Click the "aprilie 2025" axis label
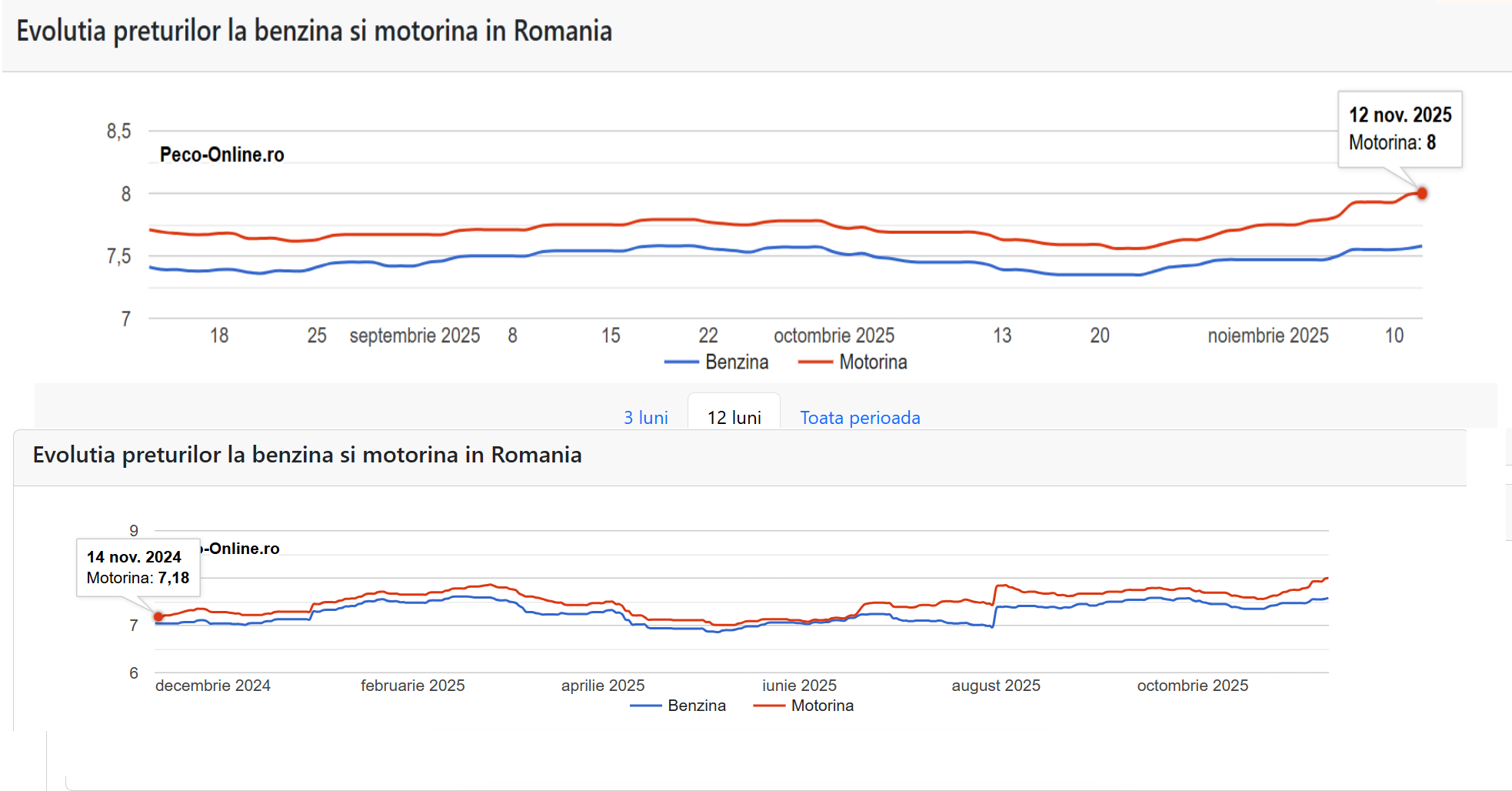 coord(602,686)
